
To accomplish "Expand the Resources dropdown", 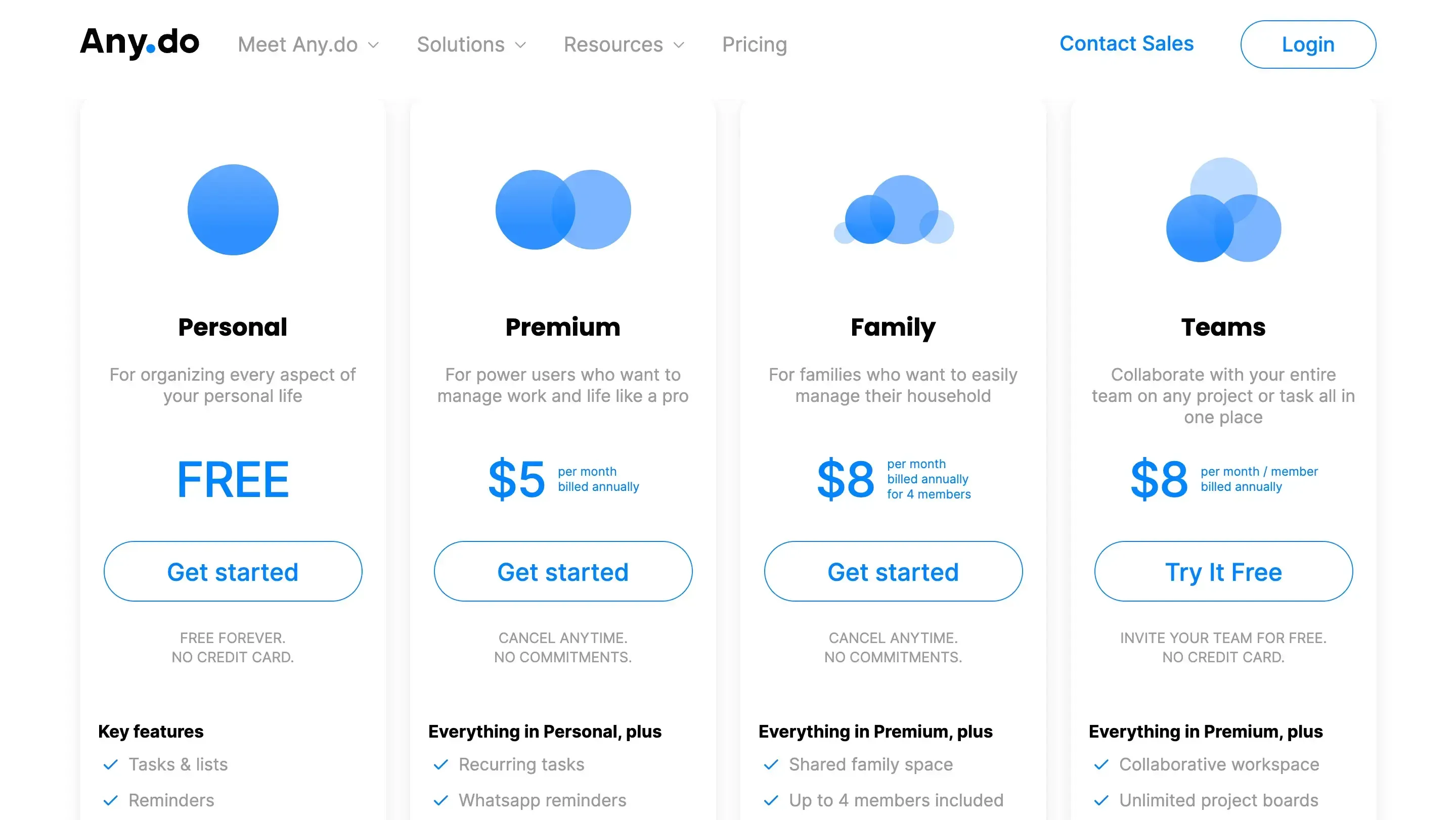I will coord(624,44).
